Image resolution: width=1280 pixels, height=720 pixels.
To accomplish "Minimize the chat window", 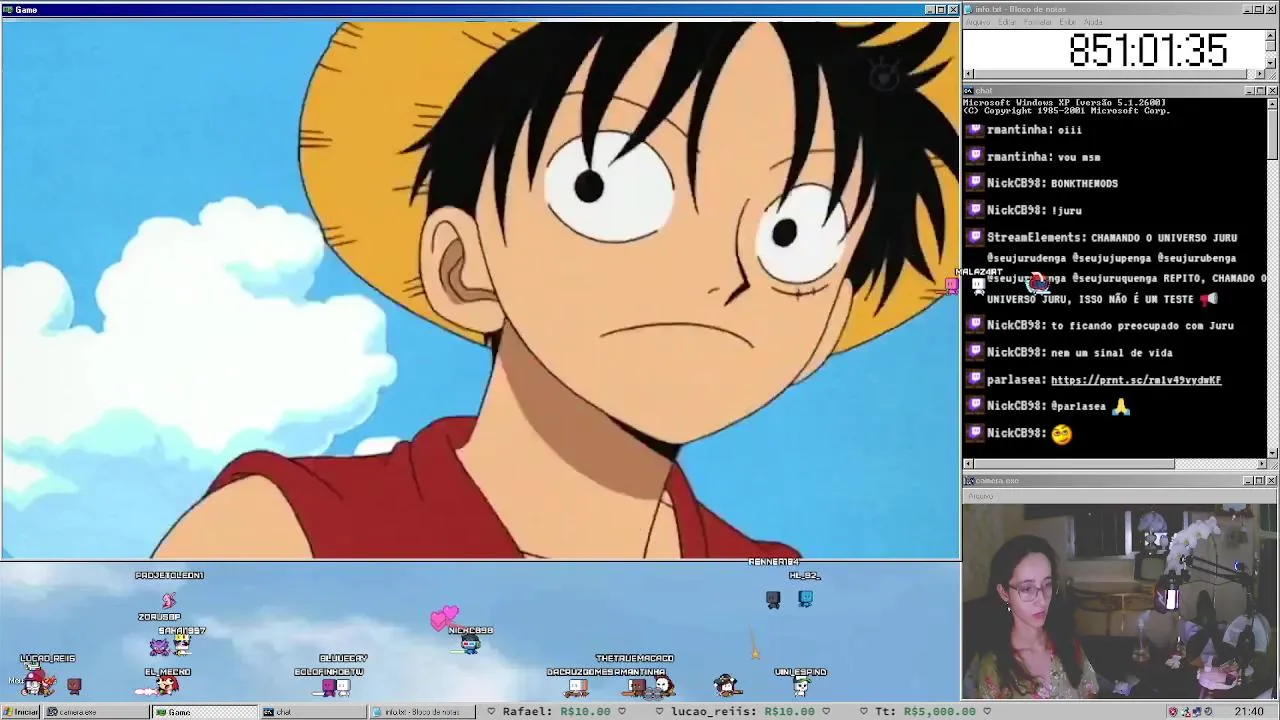I will [x=1249, y=91].
